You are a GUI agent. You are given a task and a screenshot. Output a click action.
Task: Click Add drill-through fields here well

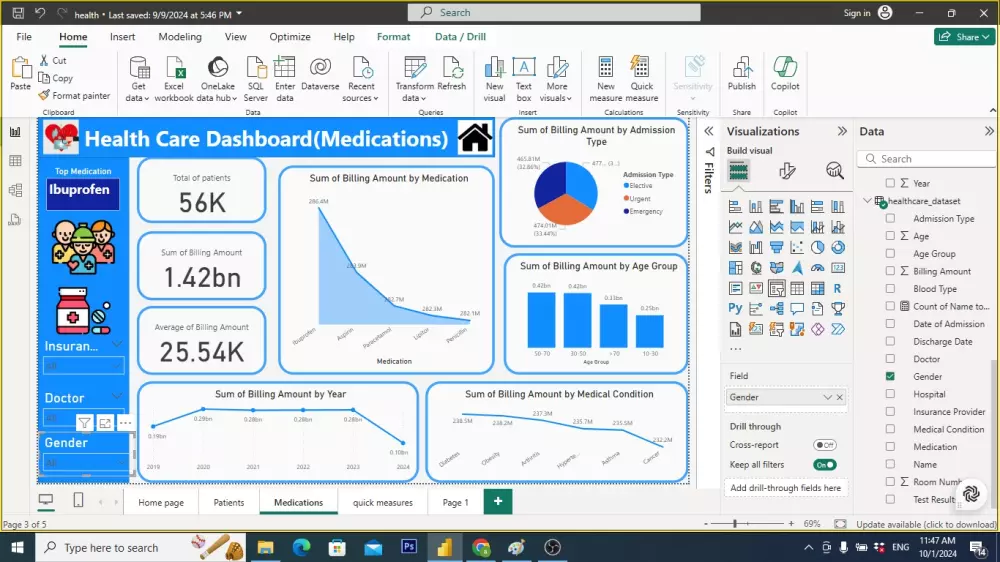click(785, 487)
